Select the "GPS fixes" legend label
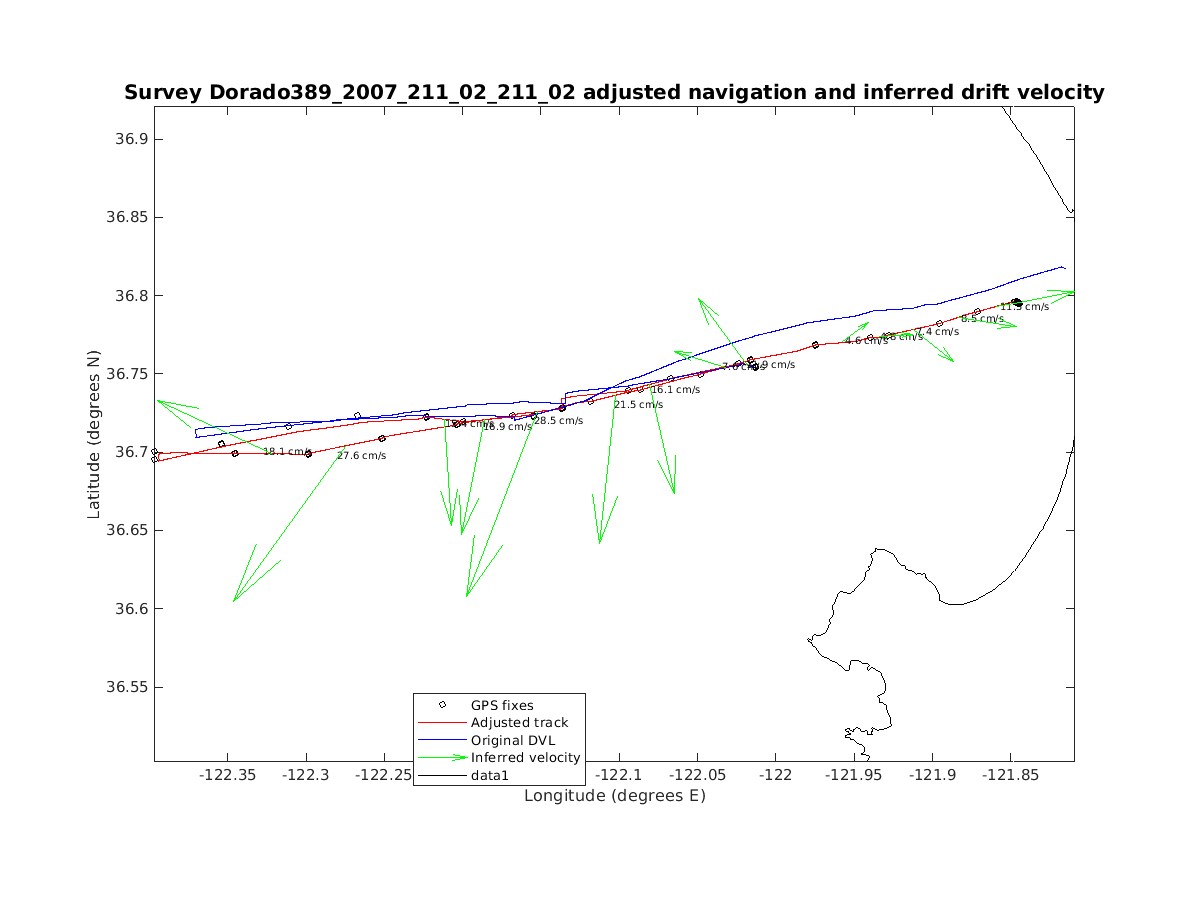The width and height of the screenshot is (1188, 900). click(502, 705)
